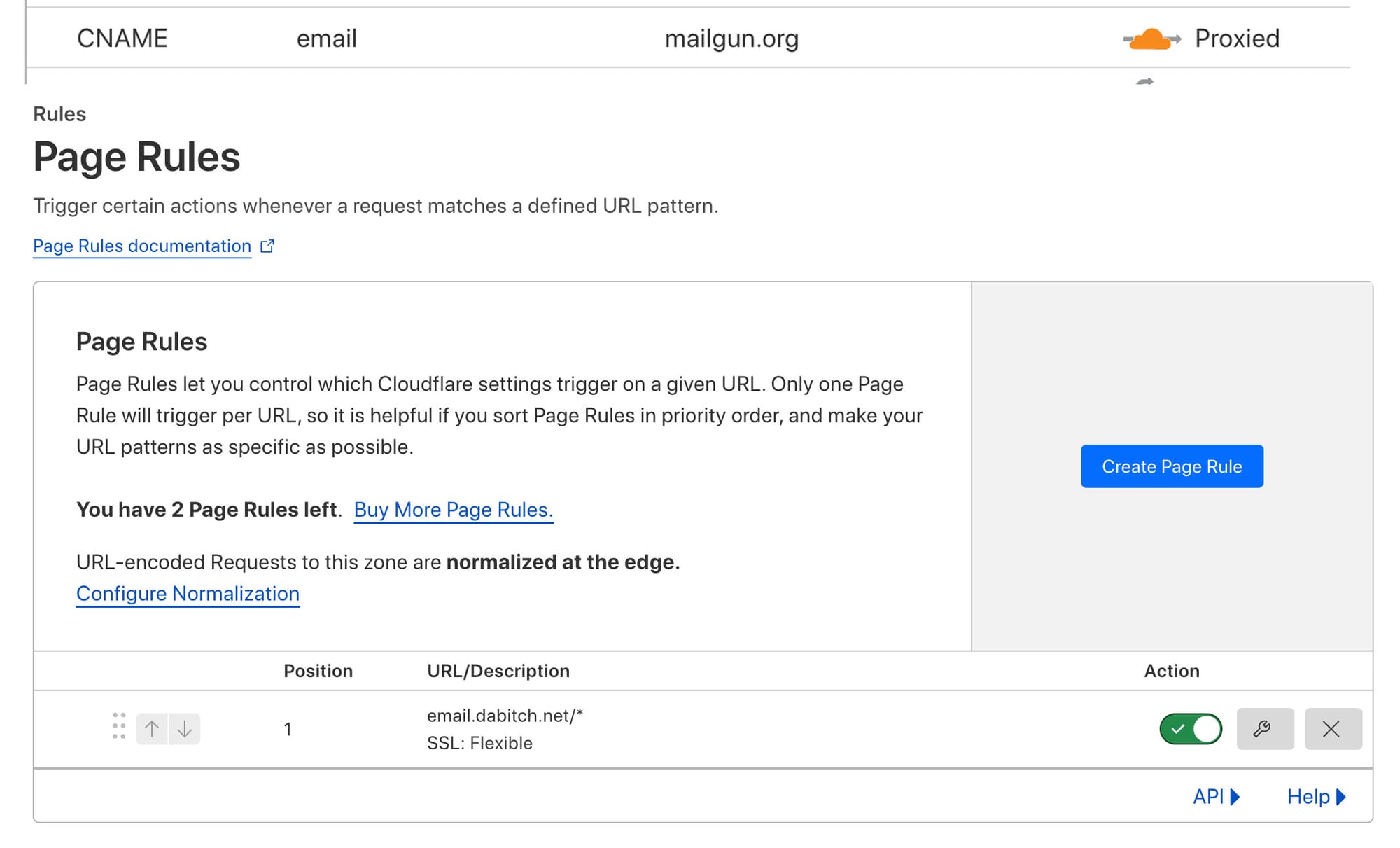Delete the email.dabitch.net rule with X
1400x848 pixels.
tap(1332, 729)
